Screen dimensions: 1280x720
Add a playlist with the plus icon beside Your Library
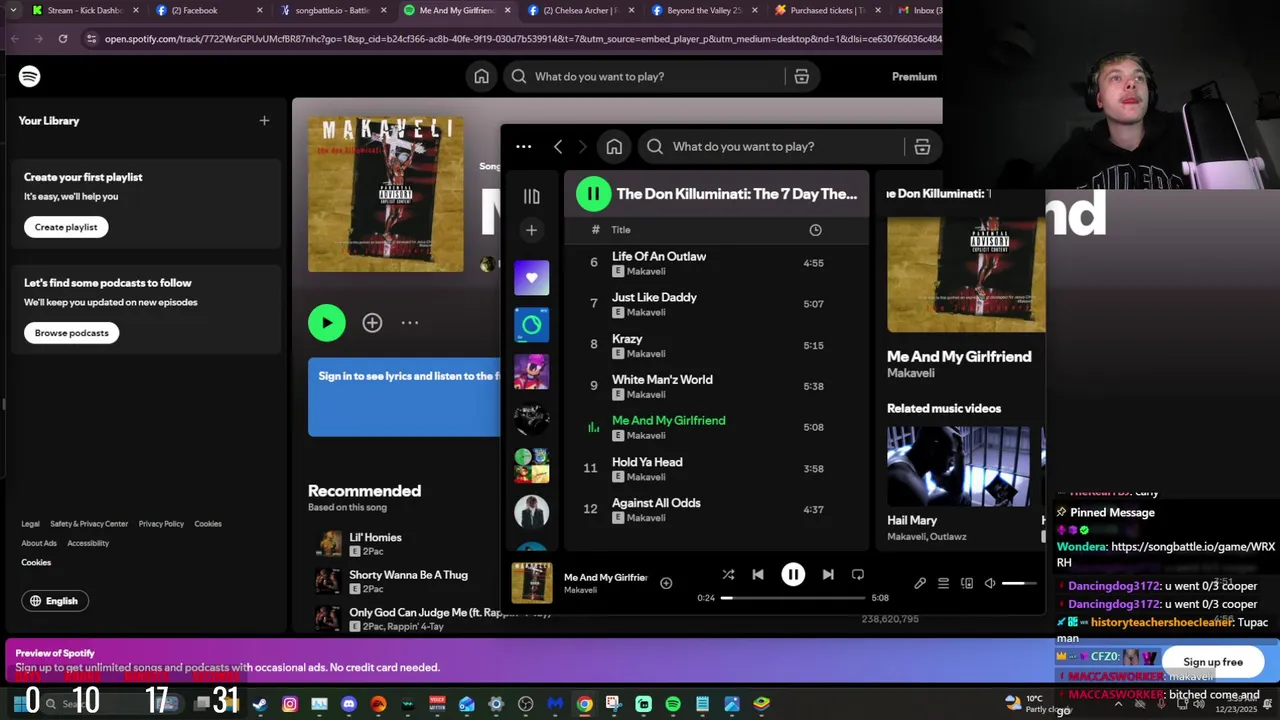(264, 120)
